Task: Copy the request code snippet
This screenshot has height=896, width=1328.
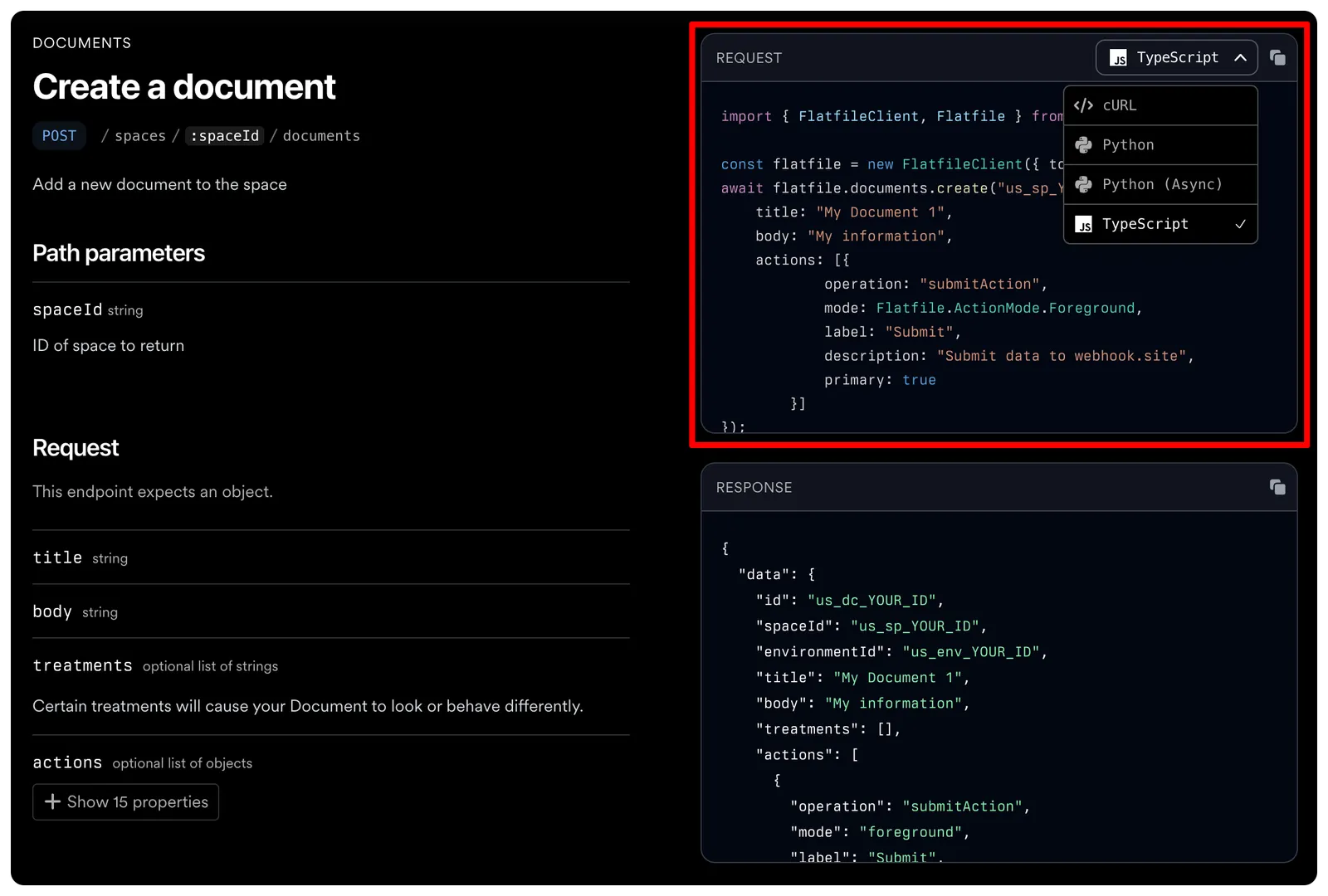Action: click(x=1277, y=57)
